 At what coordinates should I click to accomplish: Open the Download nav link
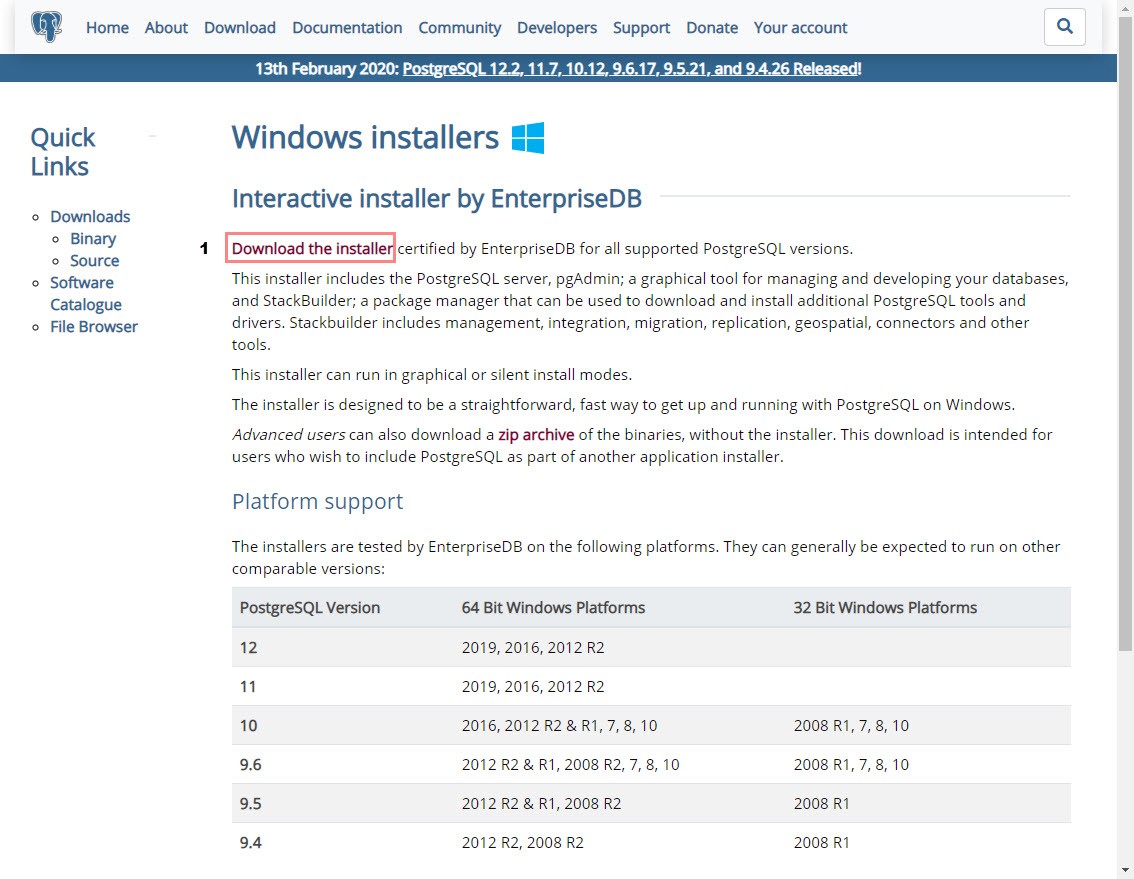coord(240,28)
